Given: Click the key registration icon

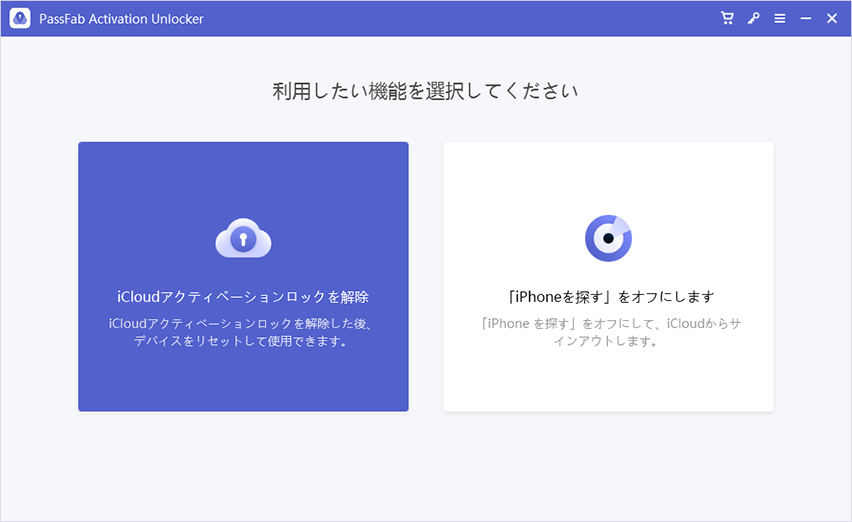Looking at the screenshot, I should tap(753, 18).
